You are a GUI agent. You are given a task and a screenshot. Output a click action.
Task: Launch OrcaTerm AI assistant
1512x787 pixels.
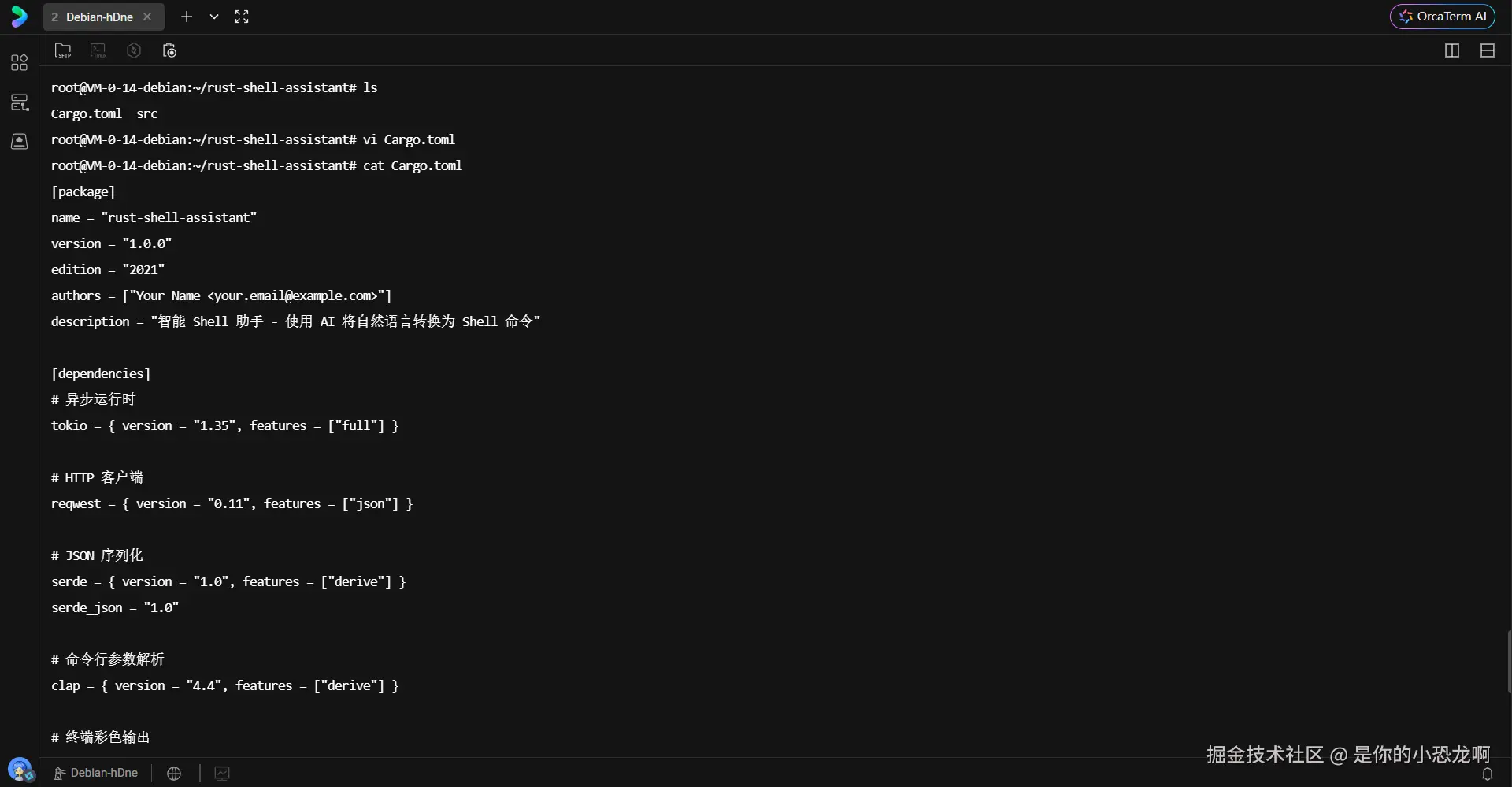(1443, 16)
